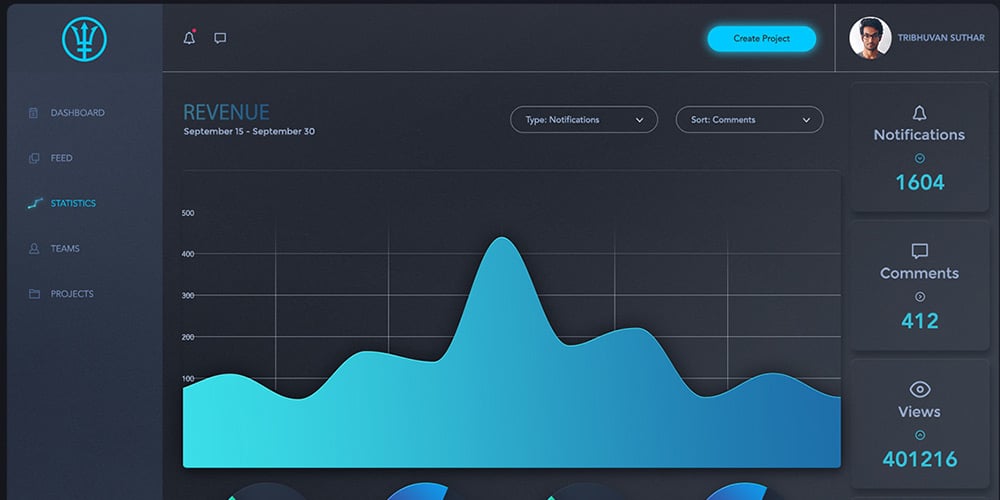Open the Feed section
1000x500 pixels.
point(62,158)
